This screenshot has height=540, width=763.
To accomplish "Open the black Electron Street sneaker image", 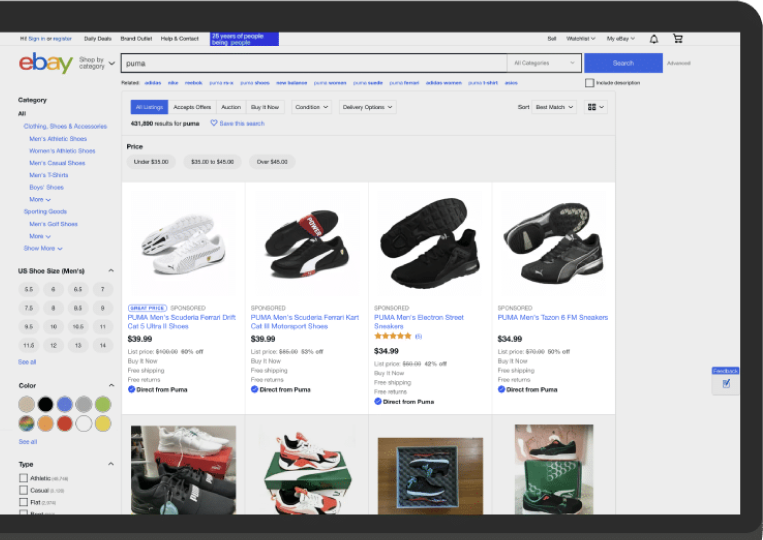I will 430,242.
